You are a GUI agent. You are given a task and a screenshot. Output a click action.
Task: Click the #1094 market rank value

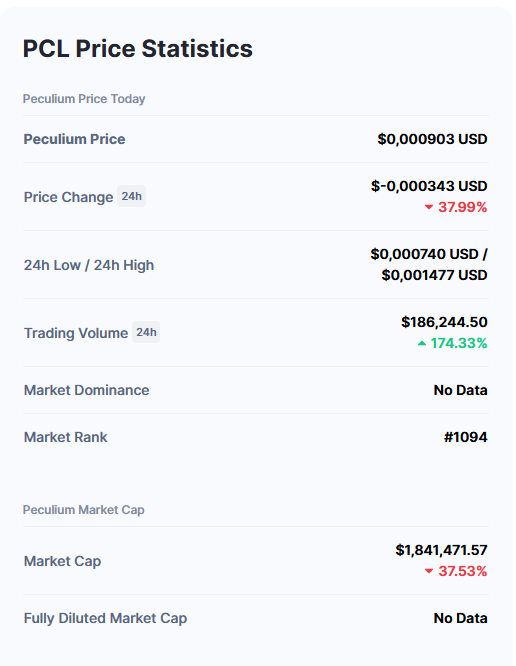click(465, 437)
